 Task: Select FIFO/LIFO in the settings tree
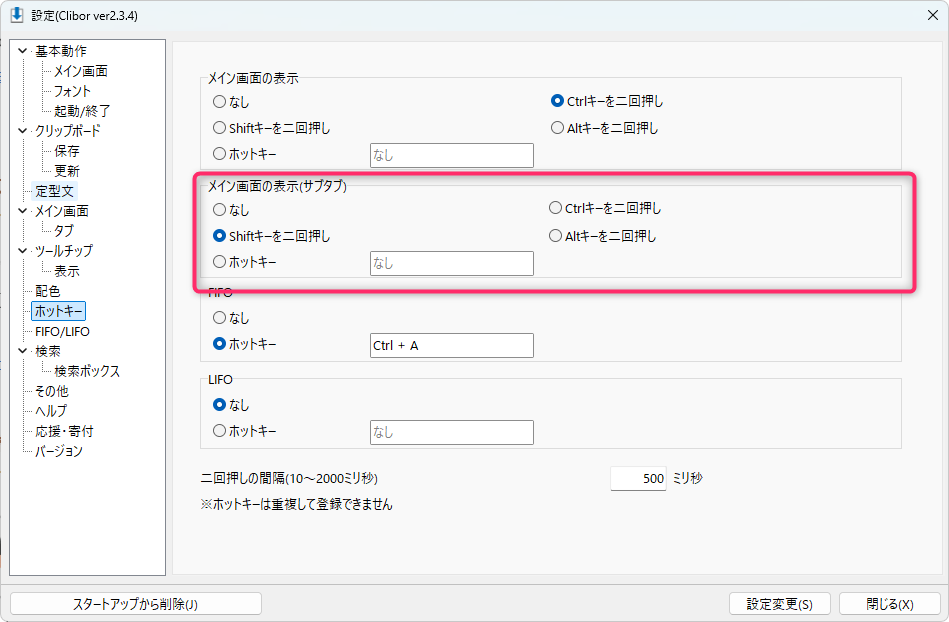click(62, 331)
